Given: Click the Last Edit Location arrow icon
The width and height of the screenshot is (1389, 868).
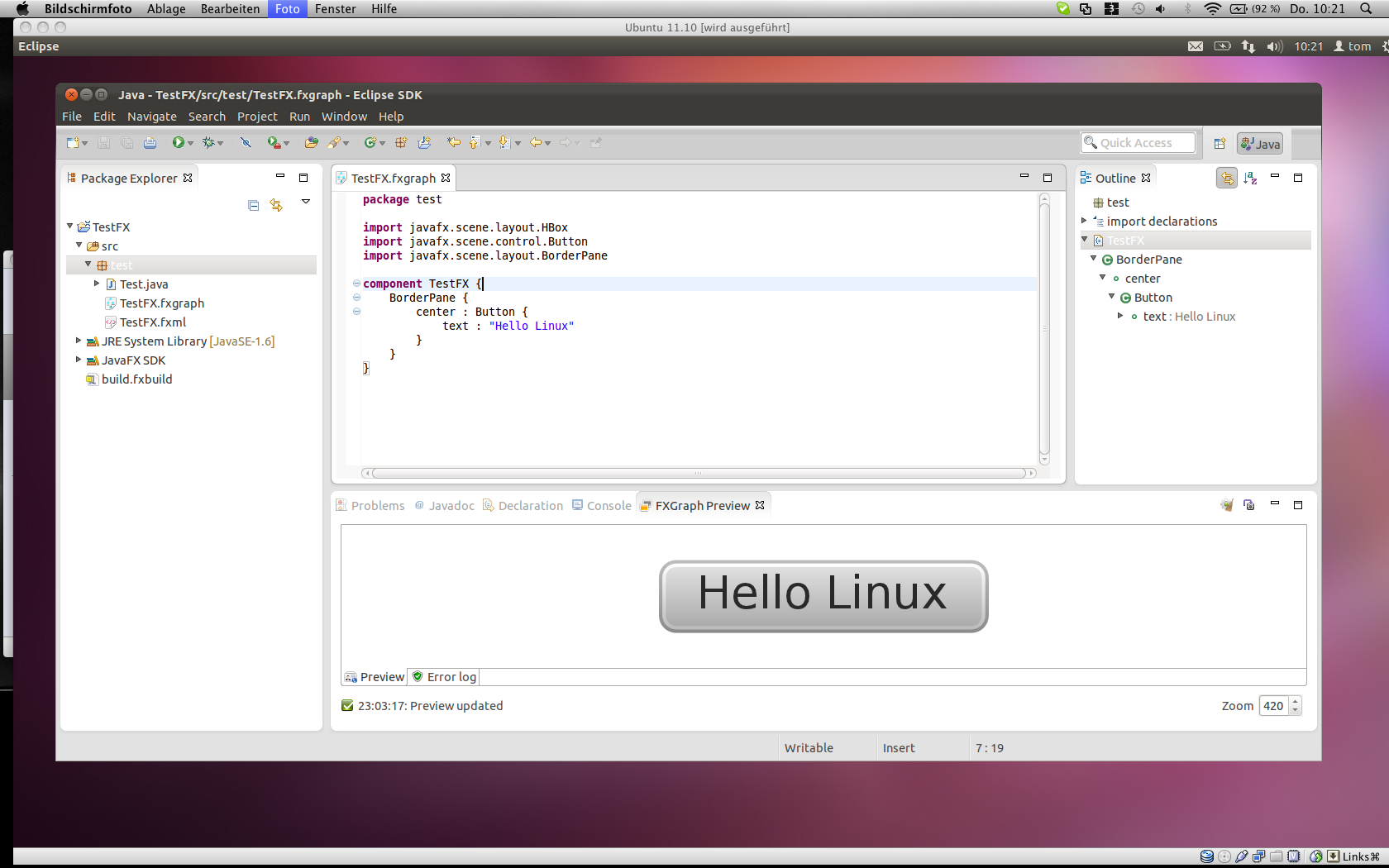Looking at the screenshot, I should pos(454,143).
